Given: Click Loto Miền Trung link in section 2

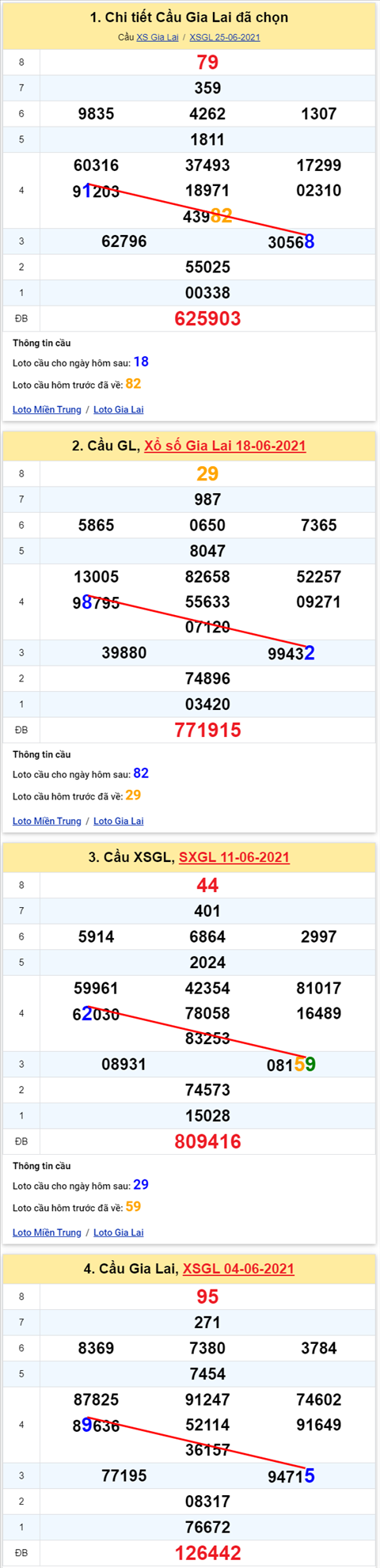Looking at the screenshot, I should (47, 821).
